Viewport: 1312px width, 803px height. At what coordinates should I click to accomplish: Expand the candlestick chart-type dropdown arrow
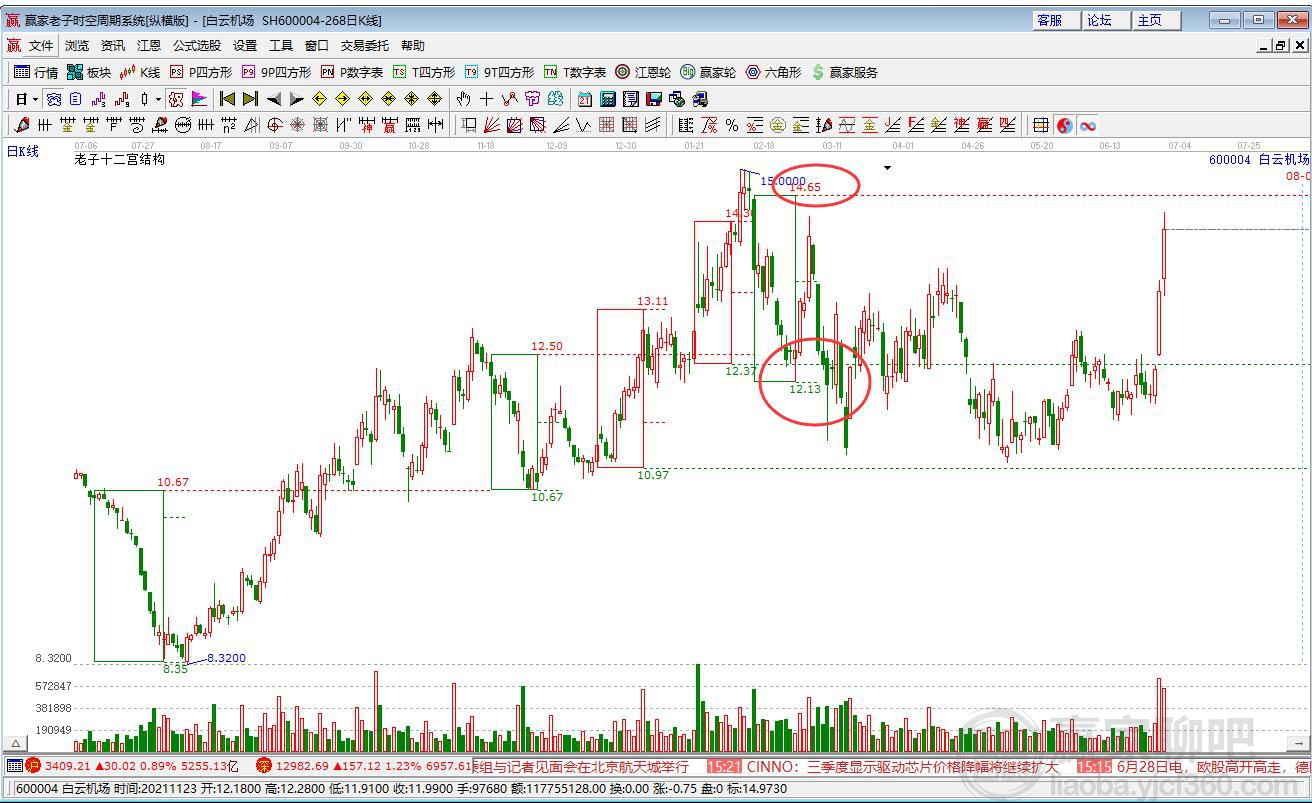coord(158,99)
